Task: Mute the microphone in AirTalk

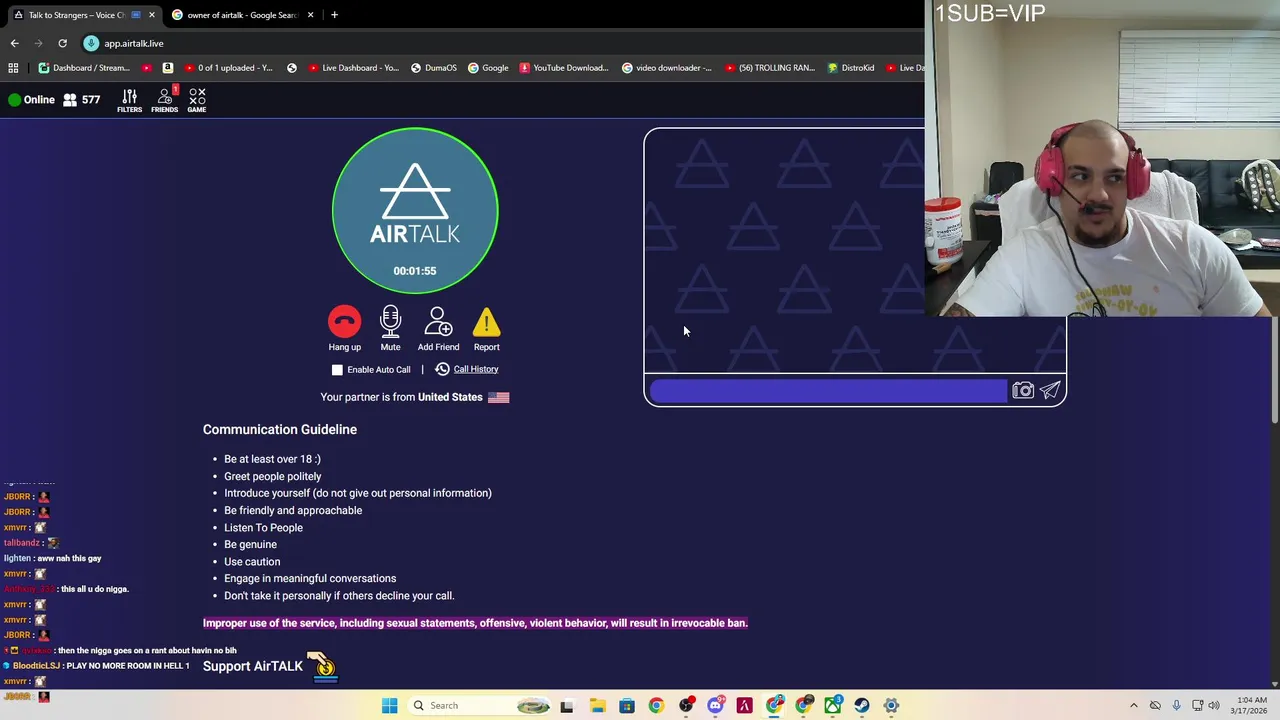Action: point(390,329)
